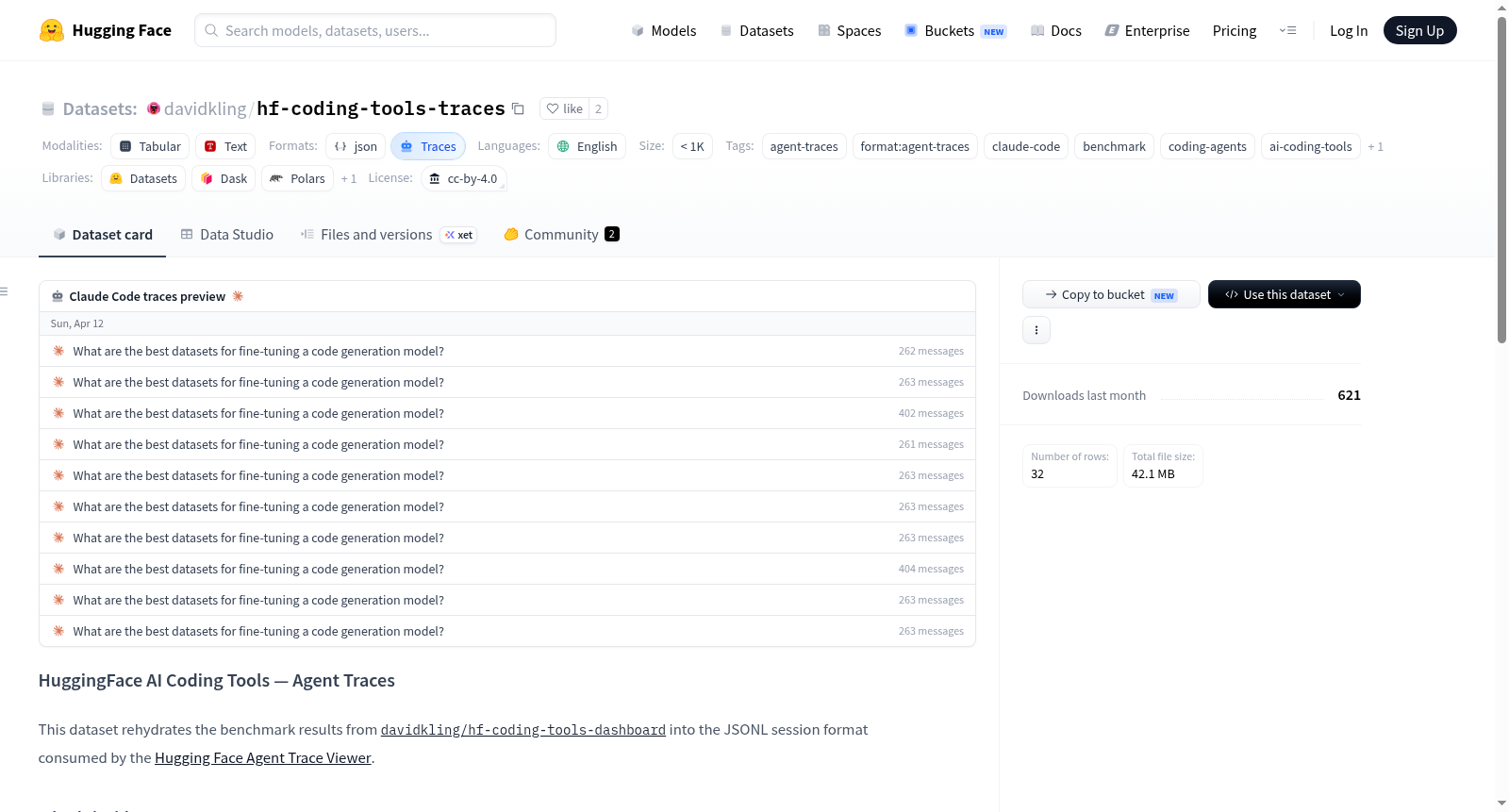Image resolution: width=1509 pixels, height=812 pixels.
Task: Click the davidkling avatar icon
Action: pos(154,108)
